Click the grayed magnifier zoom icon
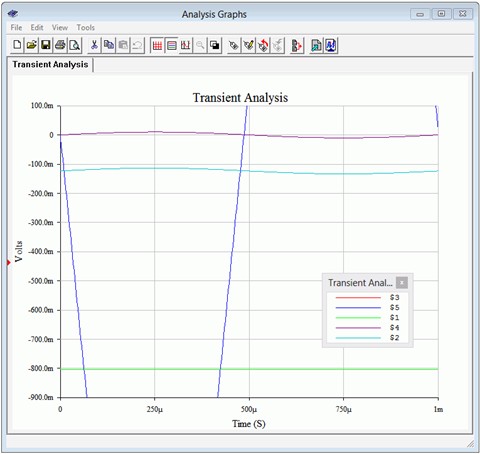This screenshot has width=480, height=454. pyautogui.click(x=200, y=45)
